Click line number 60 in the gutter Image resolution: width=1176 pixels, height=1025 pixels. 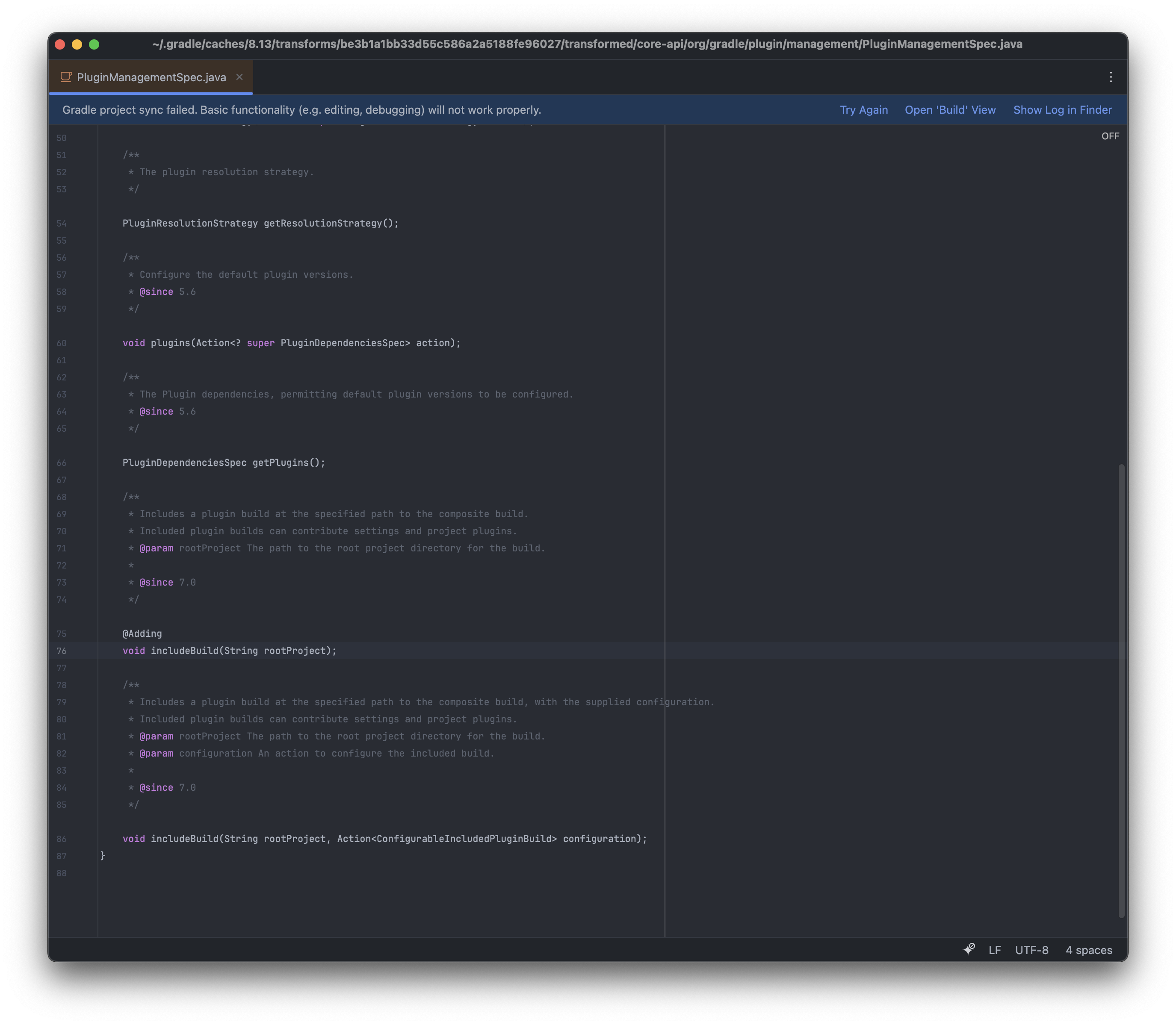click(x=62, y=343)
